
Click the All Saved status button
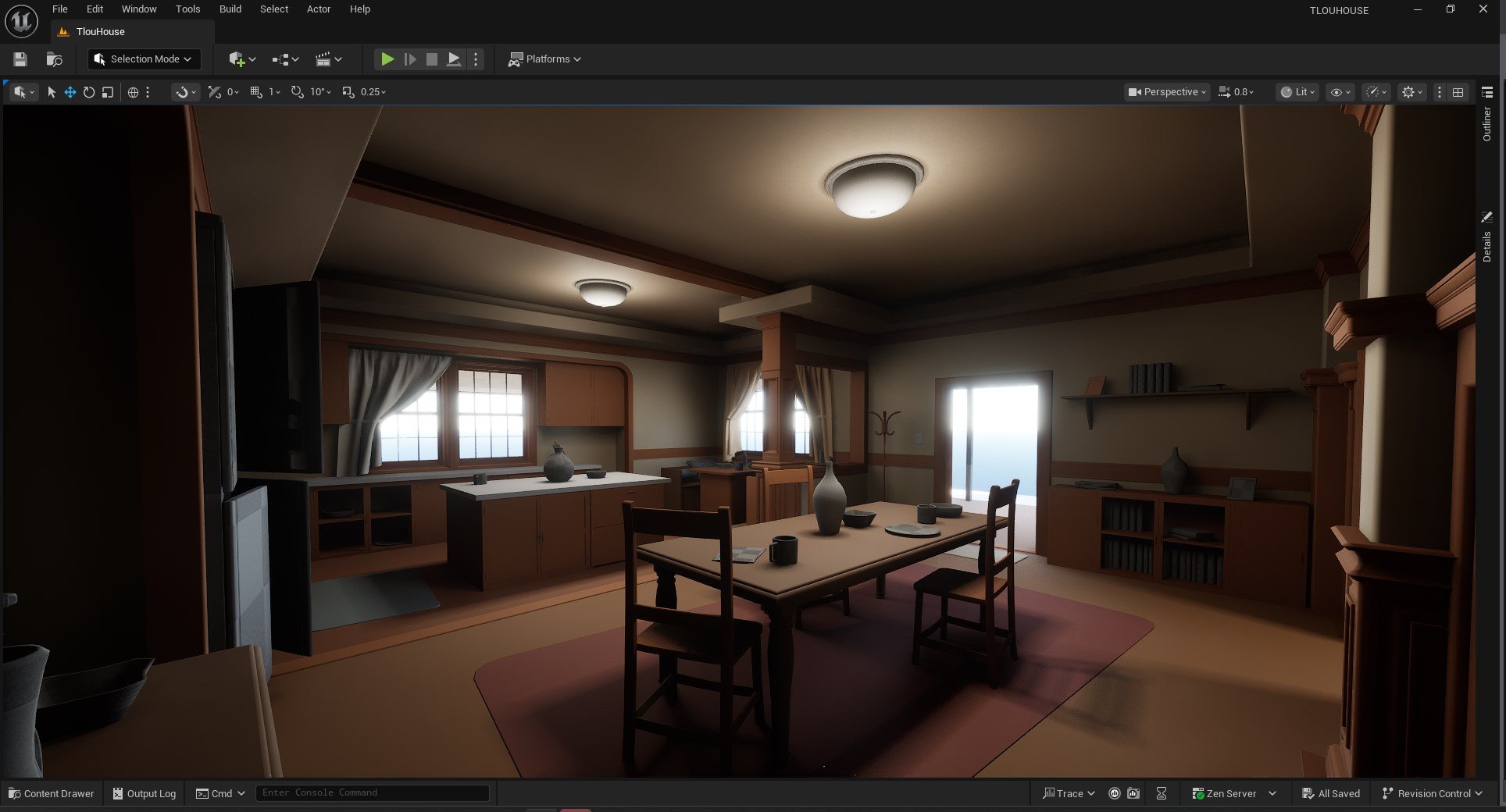coord(1331,793)
